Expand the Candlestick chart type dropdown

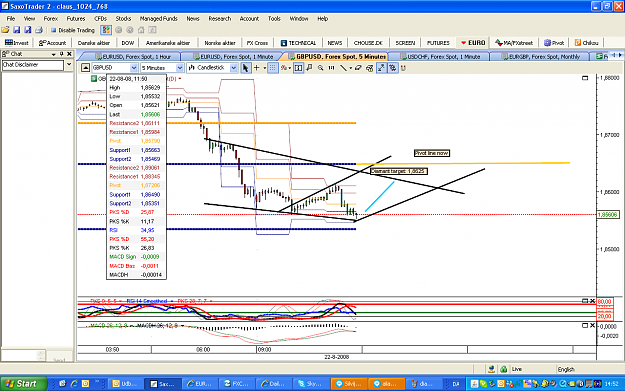[234, 68]
